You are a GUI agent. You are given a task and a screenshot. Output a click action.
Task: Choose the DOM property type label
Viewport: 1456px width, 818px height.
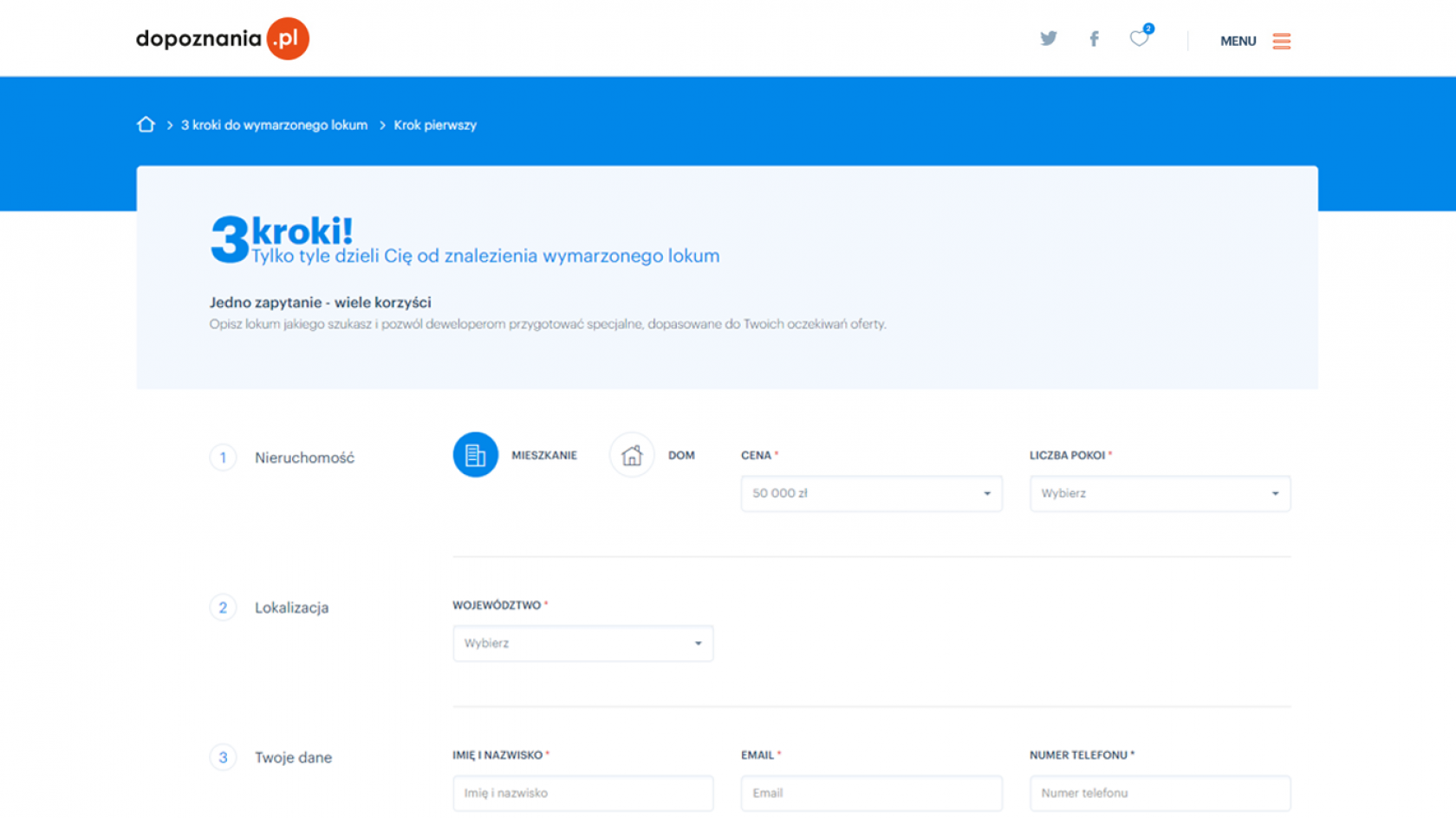coord(681,456)
